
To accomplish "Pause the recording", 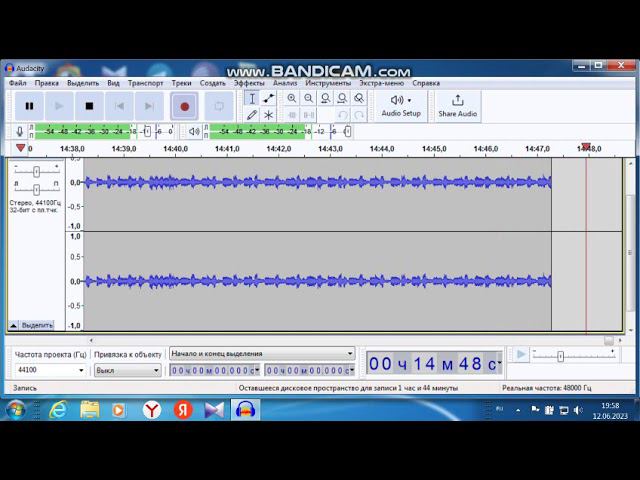I will pyautogui.click(x=29, y=106).
